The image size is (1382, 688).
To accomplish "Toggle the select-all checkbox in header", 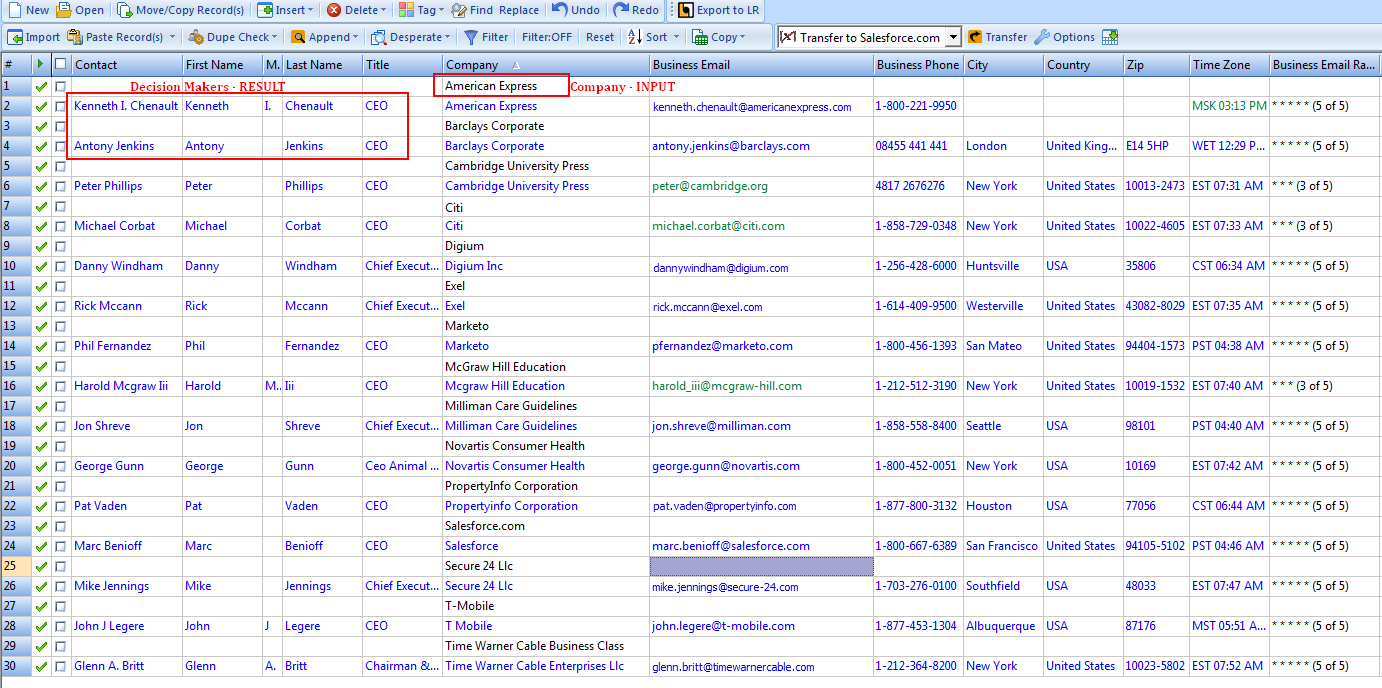I will (x=61, y=64).
